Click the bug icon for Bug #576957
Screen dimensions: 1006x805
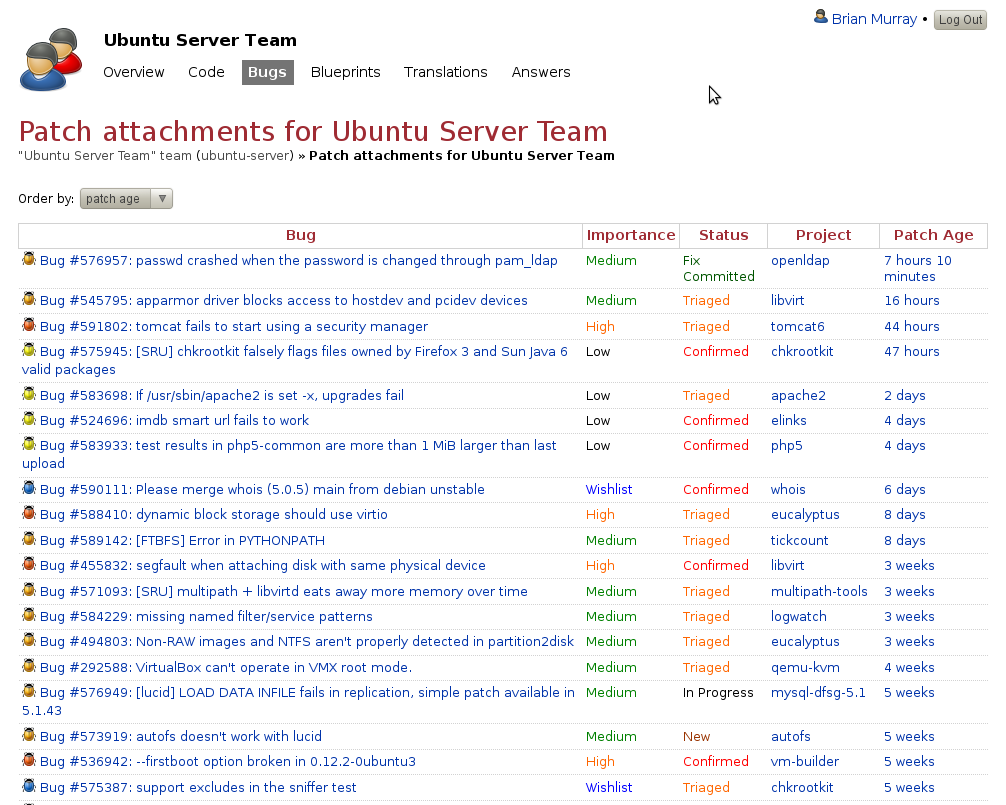point(29,259)
